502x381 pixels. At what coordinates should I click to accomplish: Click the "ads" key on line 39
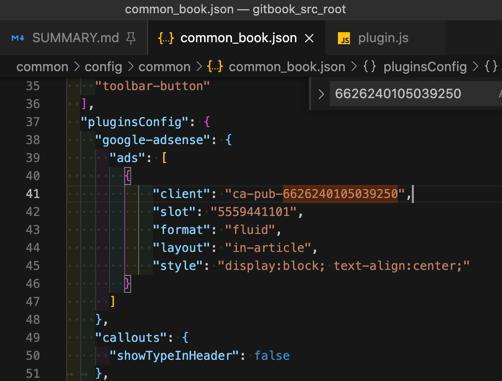point(127,158)
